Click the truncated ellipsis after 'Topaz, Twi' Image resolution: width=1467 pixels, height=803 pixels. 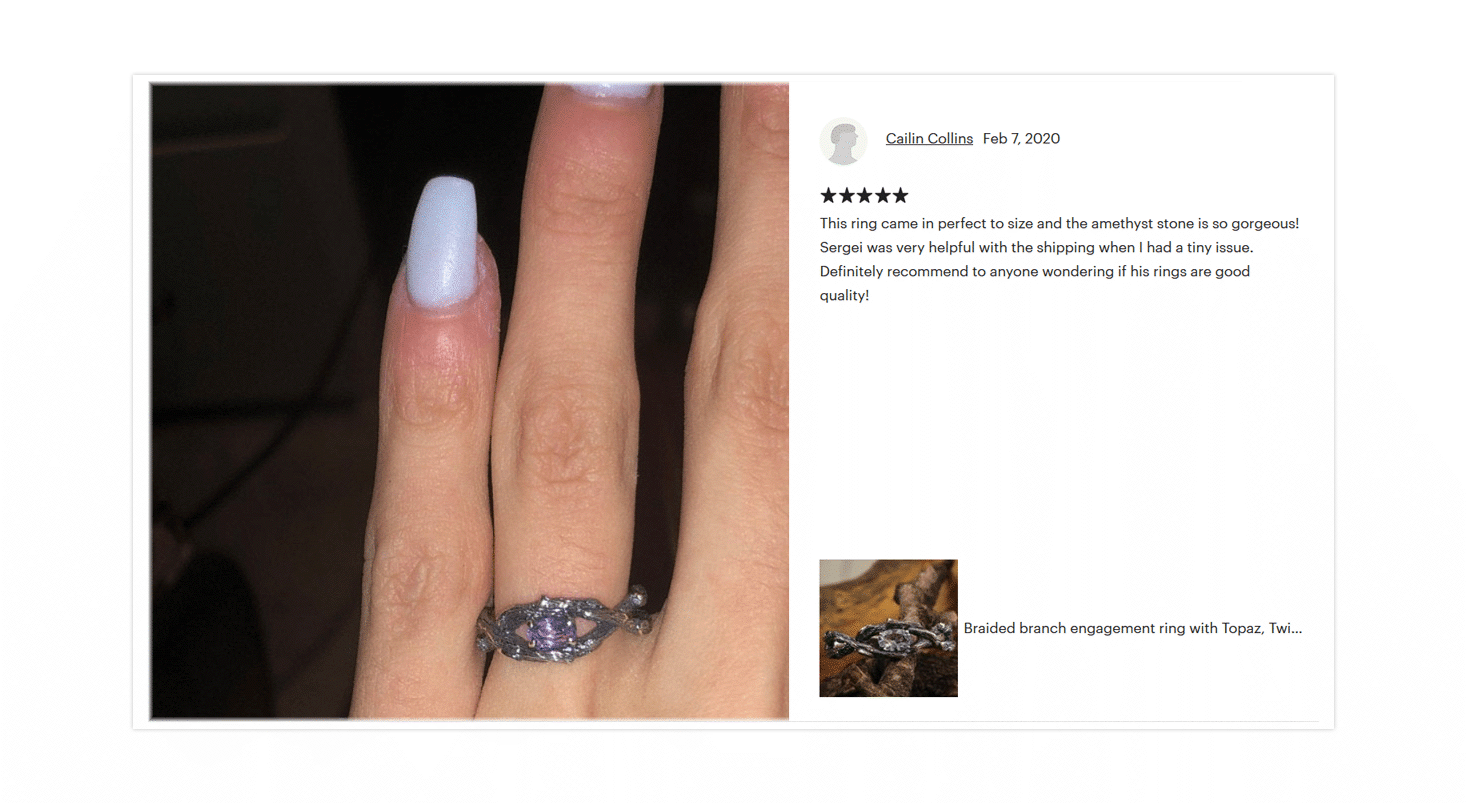coord(1296,629)
